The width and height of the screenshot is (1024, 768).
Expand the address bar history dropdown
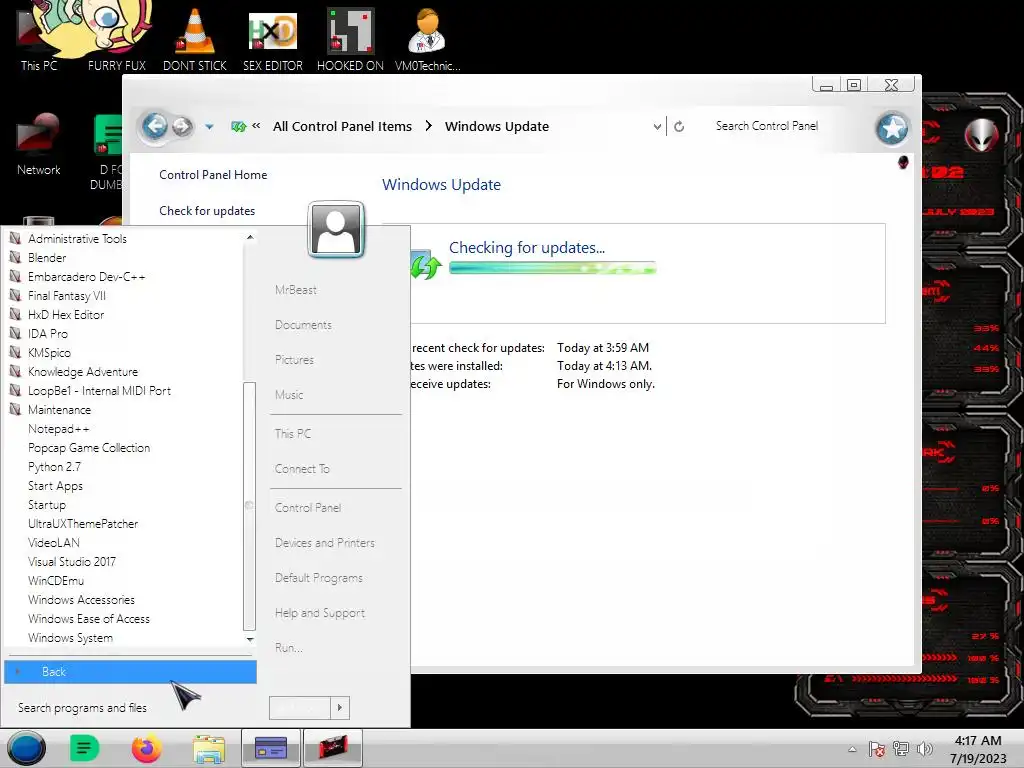click(657, 127)
